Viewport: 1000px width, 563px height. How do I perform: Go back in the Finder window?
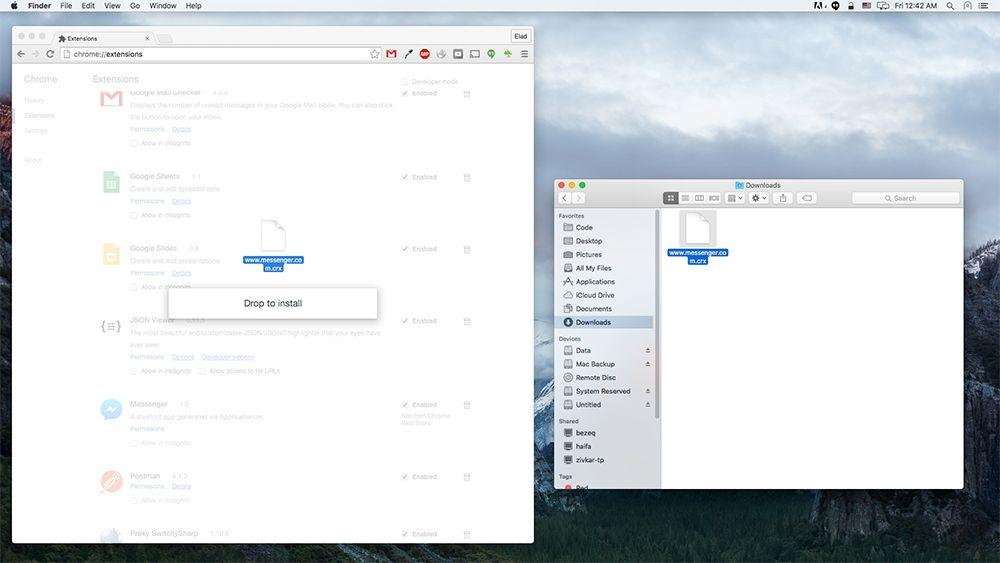pos(564,198)
